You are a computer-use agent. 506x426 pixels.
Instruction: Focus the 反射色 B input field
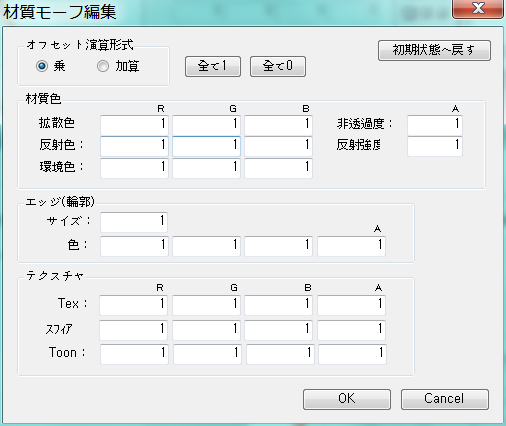[278, 146]
